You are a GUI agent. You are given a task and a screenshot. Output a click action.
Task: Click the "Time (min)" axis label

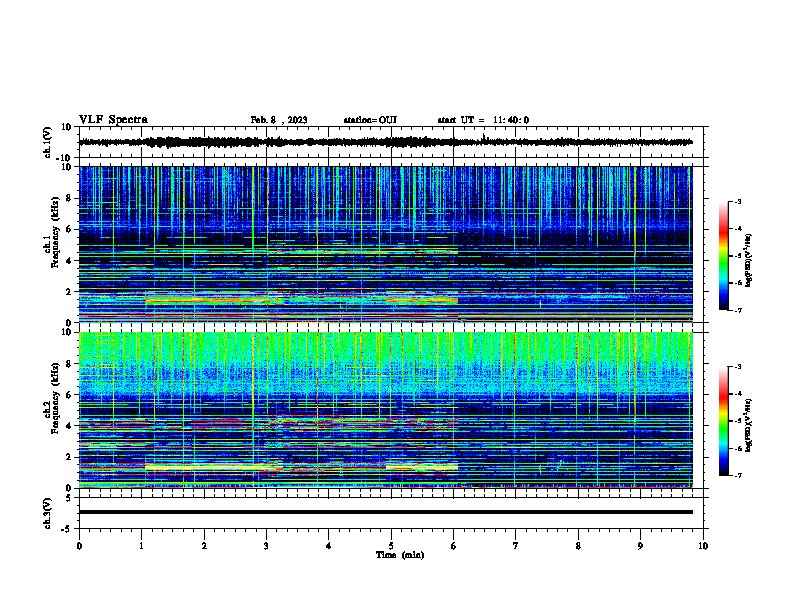400,555
